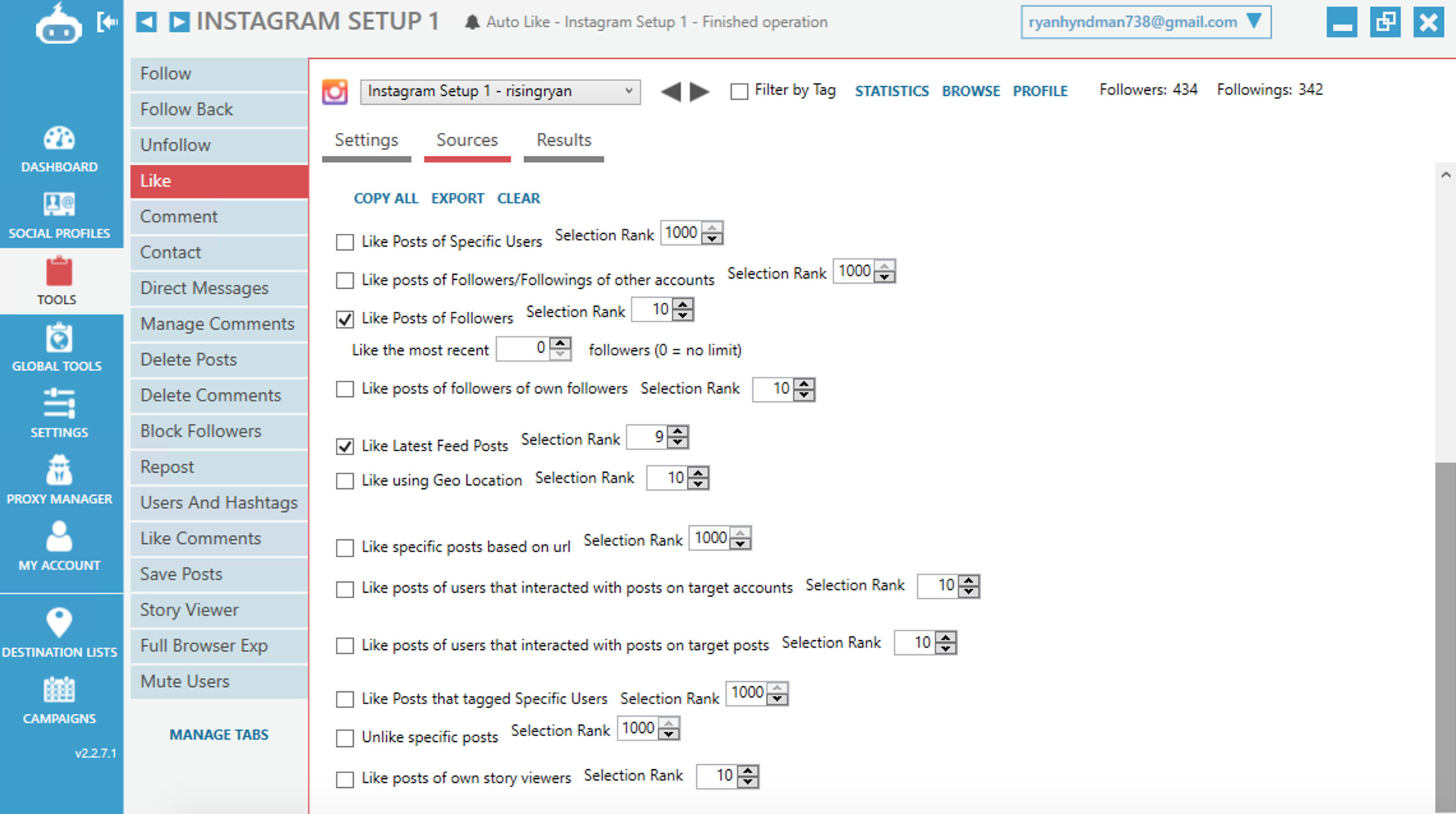The width and height of the screenshot is (1456, 814).
Task: Uncheck Like Latest Feed Posts
Action: [x=345, y=447]
